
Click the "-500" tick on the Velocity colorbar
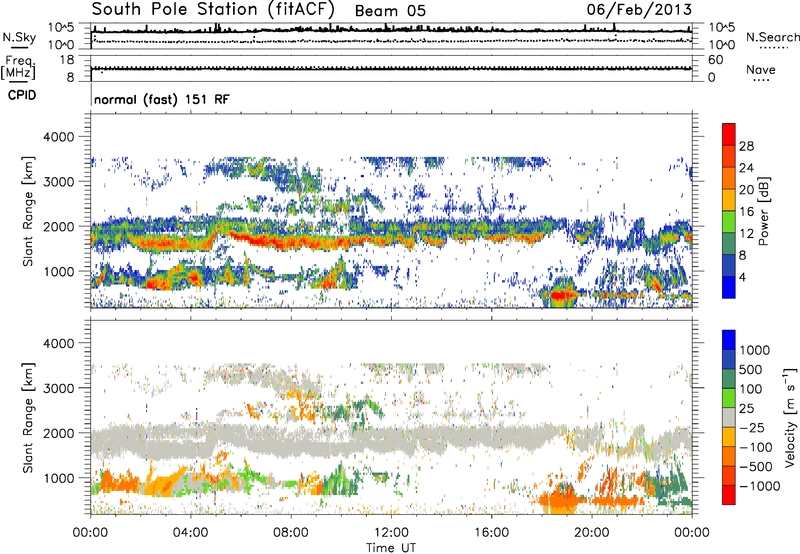pyautogui.click(x=757, y=466)
